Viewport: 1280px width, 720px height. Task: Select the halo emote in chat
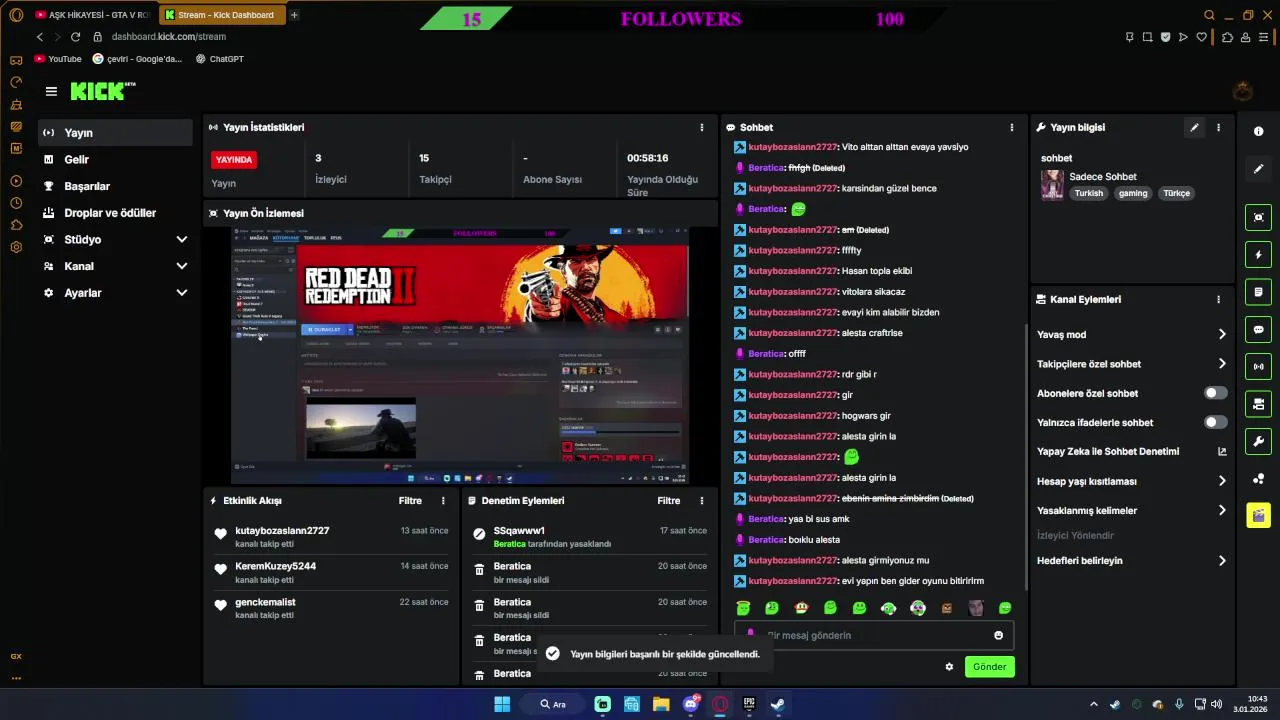pos(743,608)
